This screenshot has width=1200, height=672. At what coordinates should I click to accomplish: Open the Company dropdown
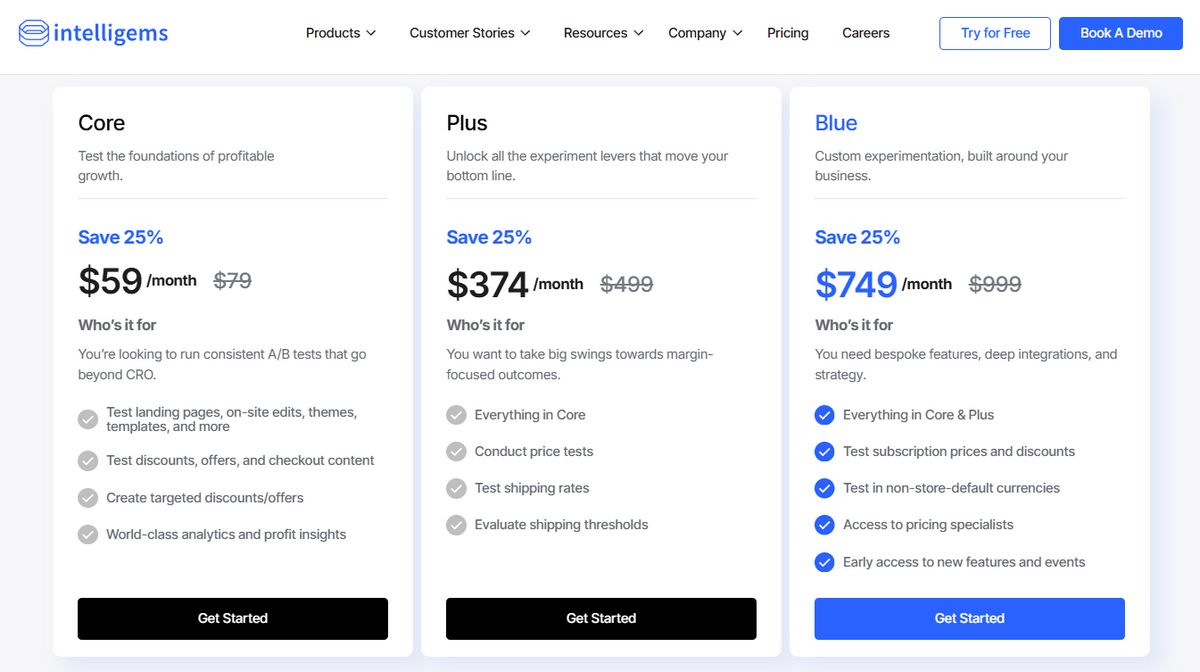click(705, 32)
